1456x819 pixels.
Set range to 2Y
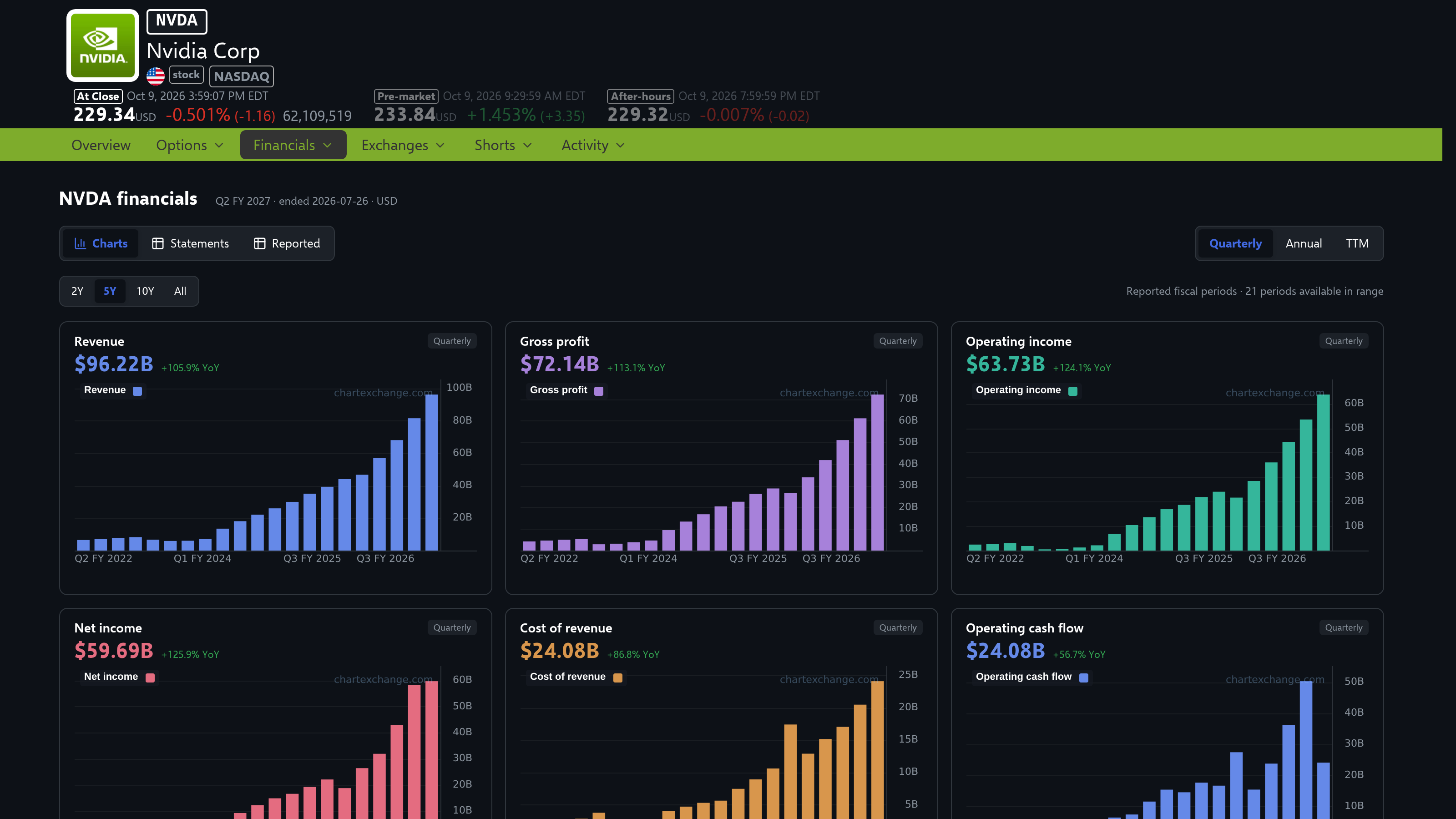[77, 291]
